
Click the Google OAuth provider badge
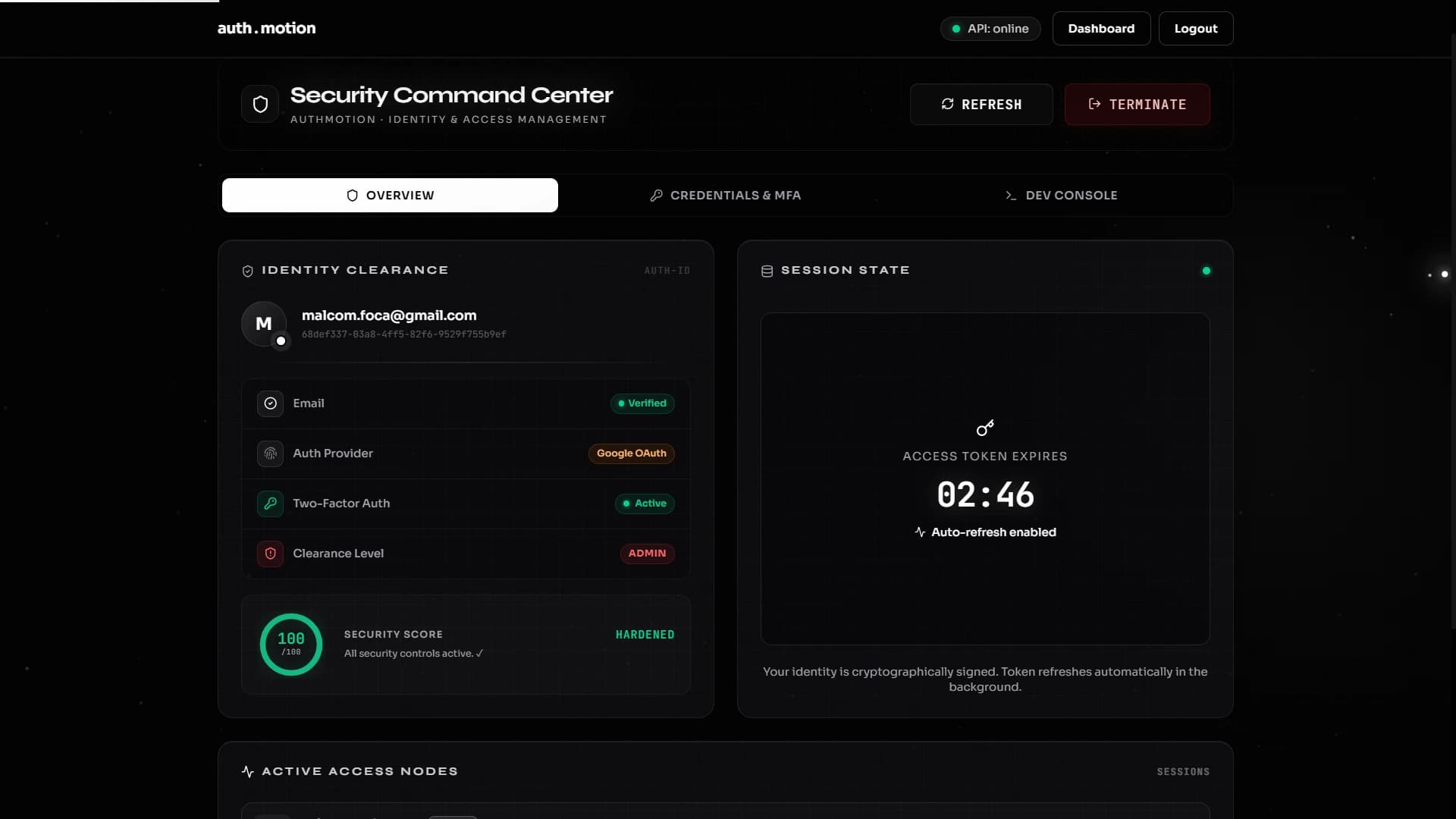pyautogui.click(x=631, y=453)
